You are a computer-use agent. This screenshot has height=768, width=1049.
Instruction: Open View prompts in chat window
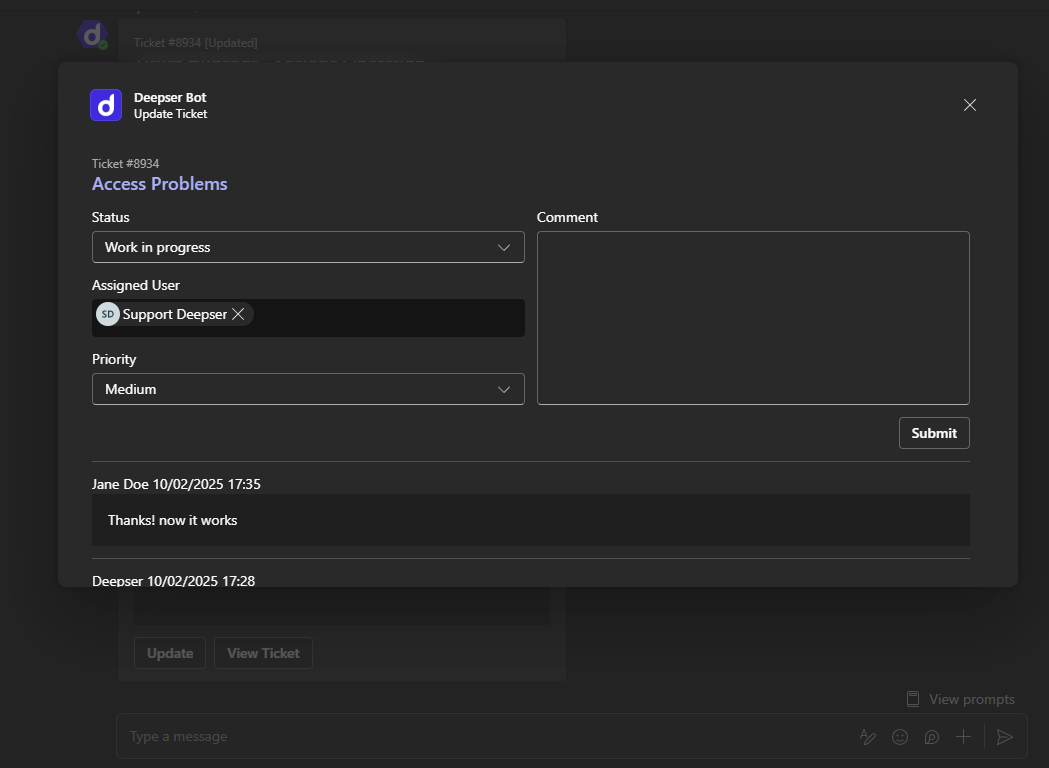point(960,699)
